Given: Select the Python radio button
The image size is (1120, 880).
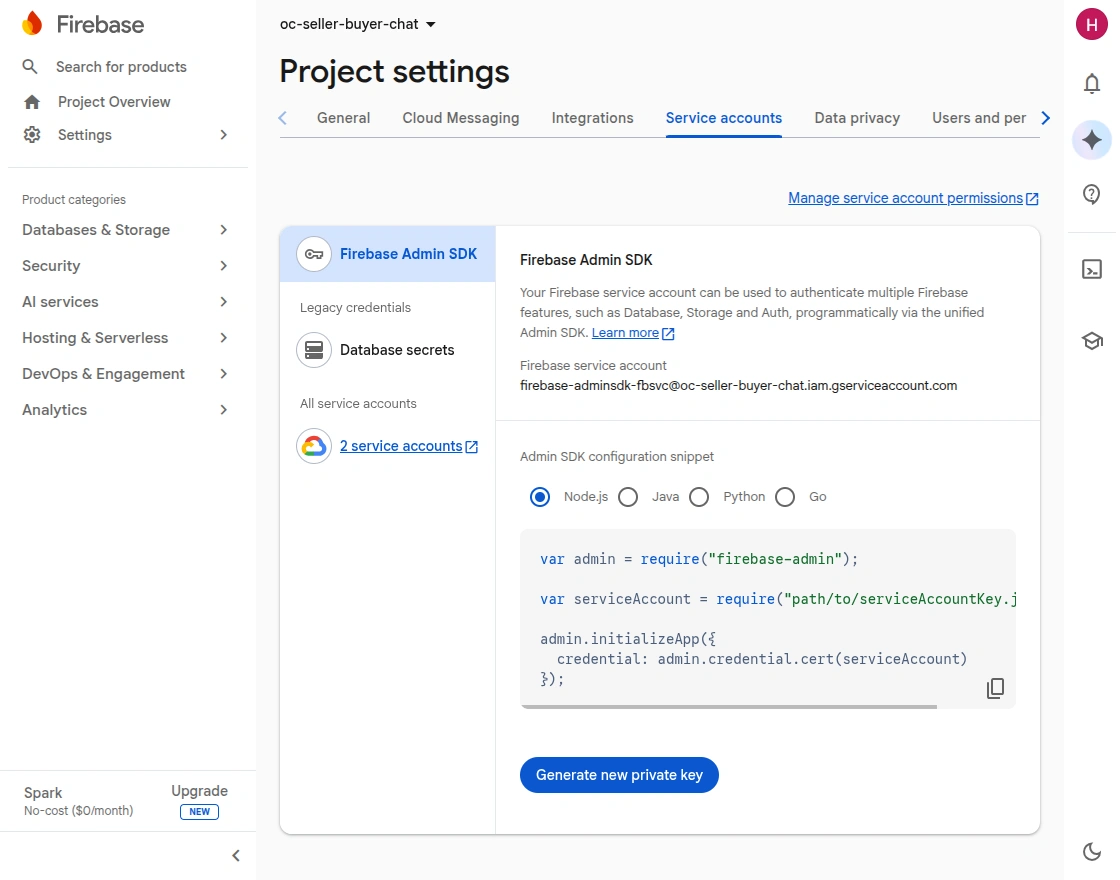Looking at the screenshot, I should click(x=699, y=497).
